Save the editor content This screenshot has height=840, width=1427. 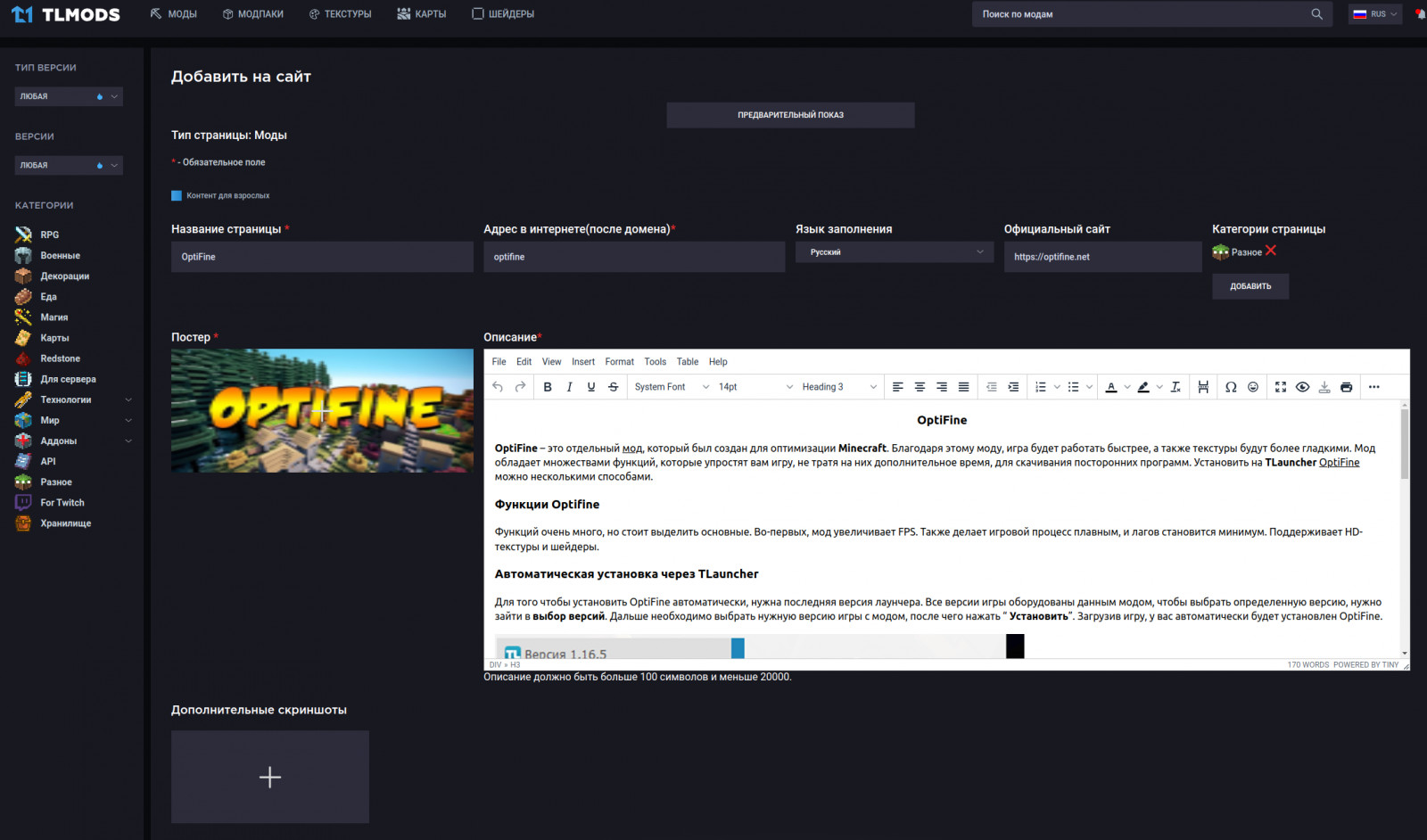[1324, 387]
